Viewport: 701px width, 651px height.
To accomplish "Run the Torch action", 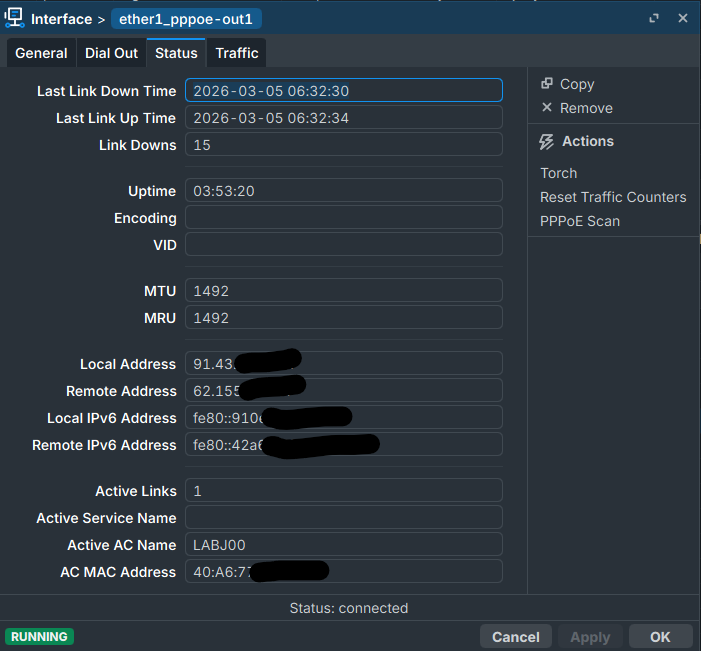I will [x=558, y=173].
